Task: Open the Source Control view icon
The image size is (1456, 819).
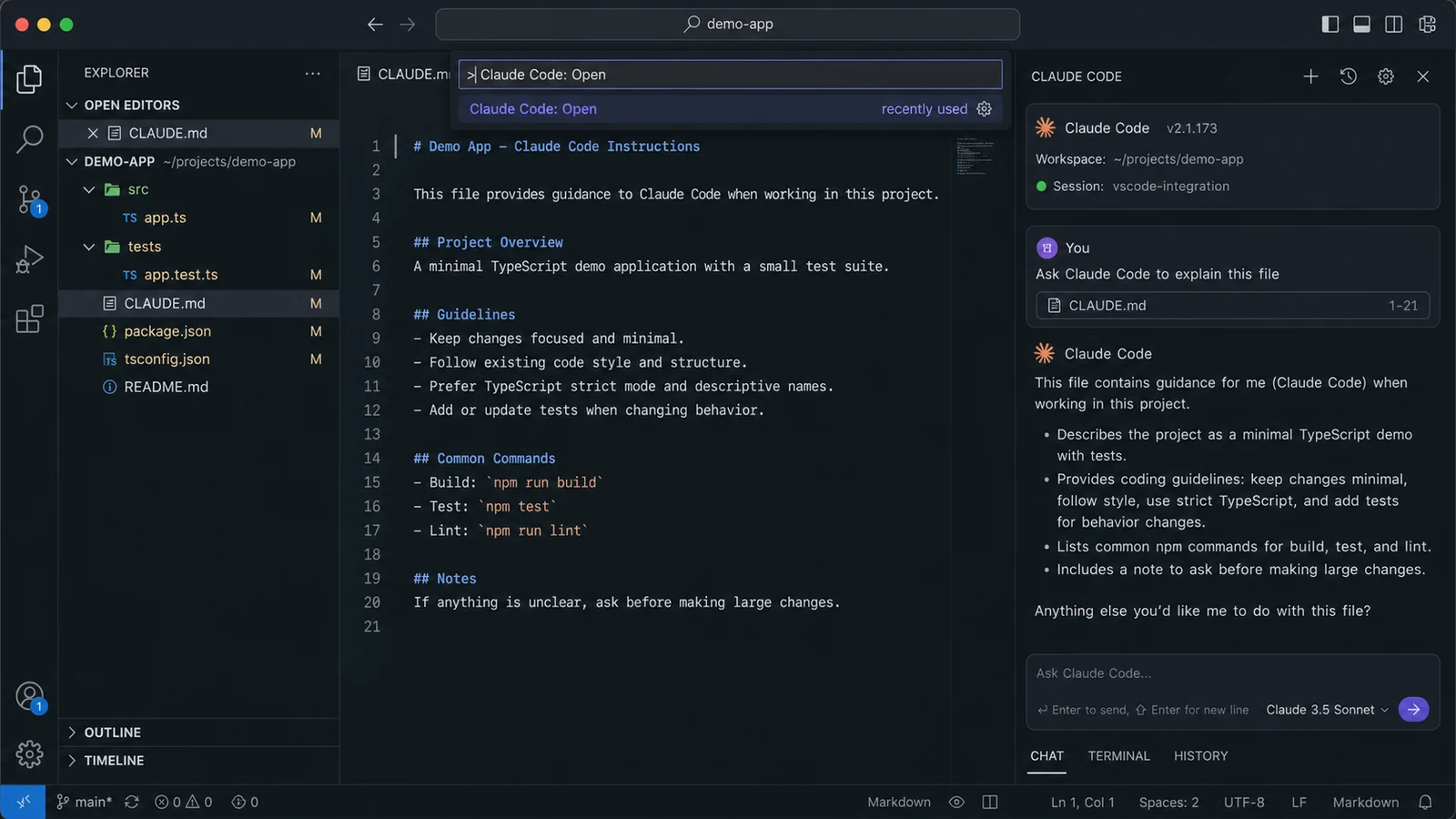Action: pos(29,200)
